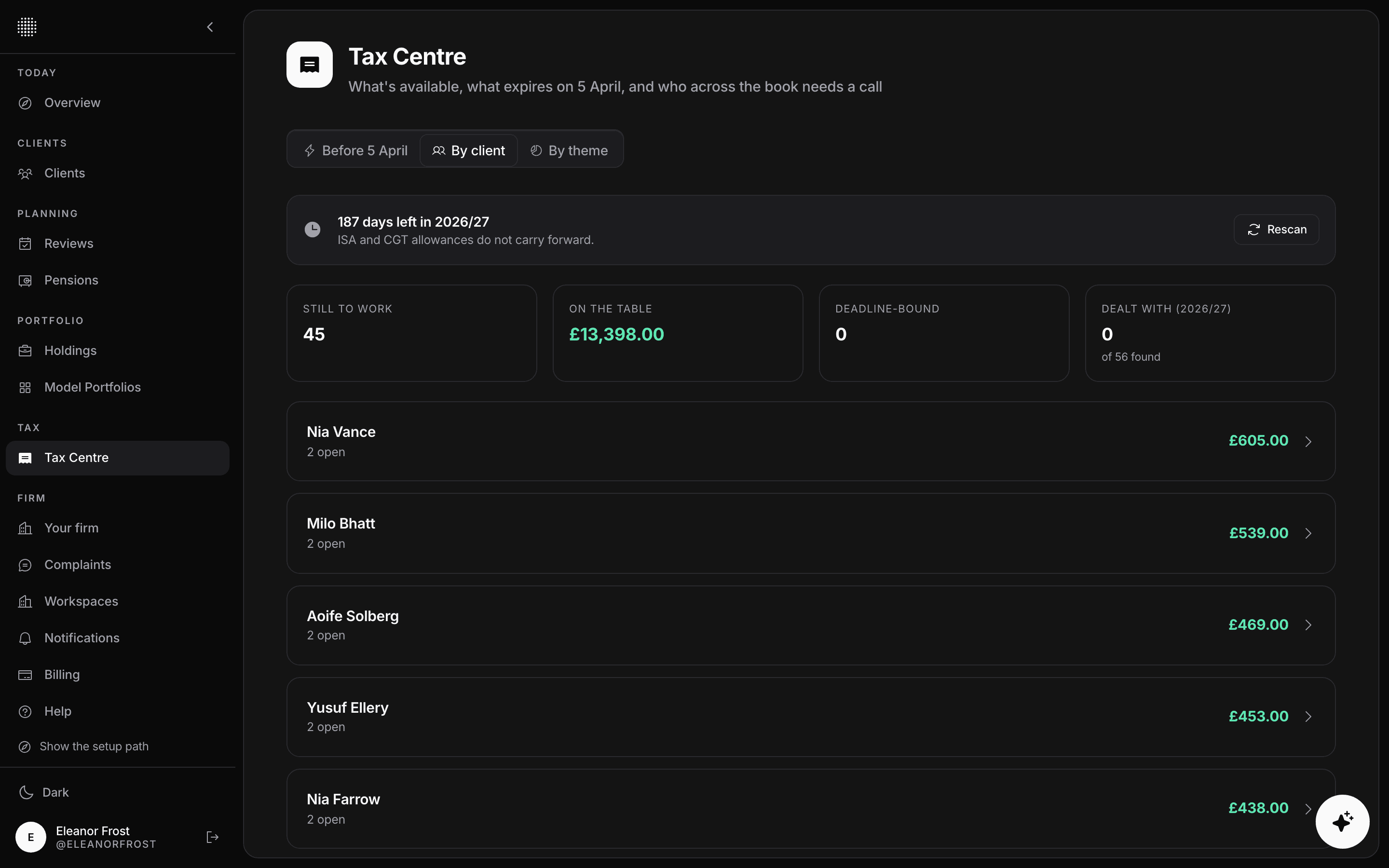Image resolution: width=1389 pixels, height=868 pixels.
Task: Click the Help question mark icon
Action: [x=25, y=712]
